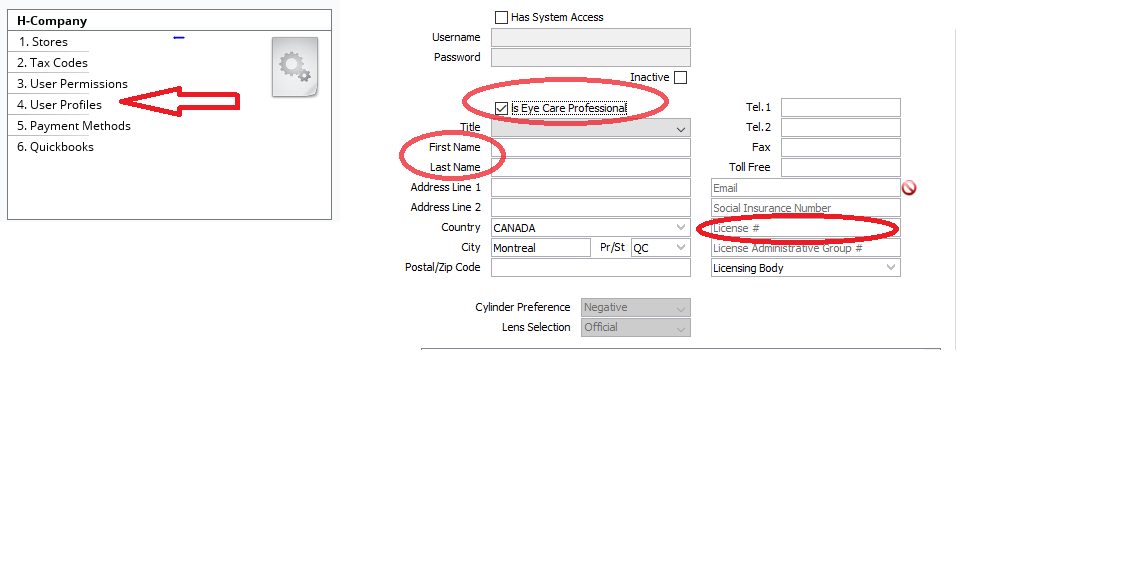Enable the Has System Access checkbox
The image size is (1125, 569).
tap(502, 17)
